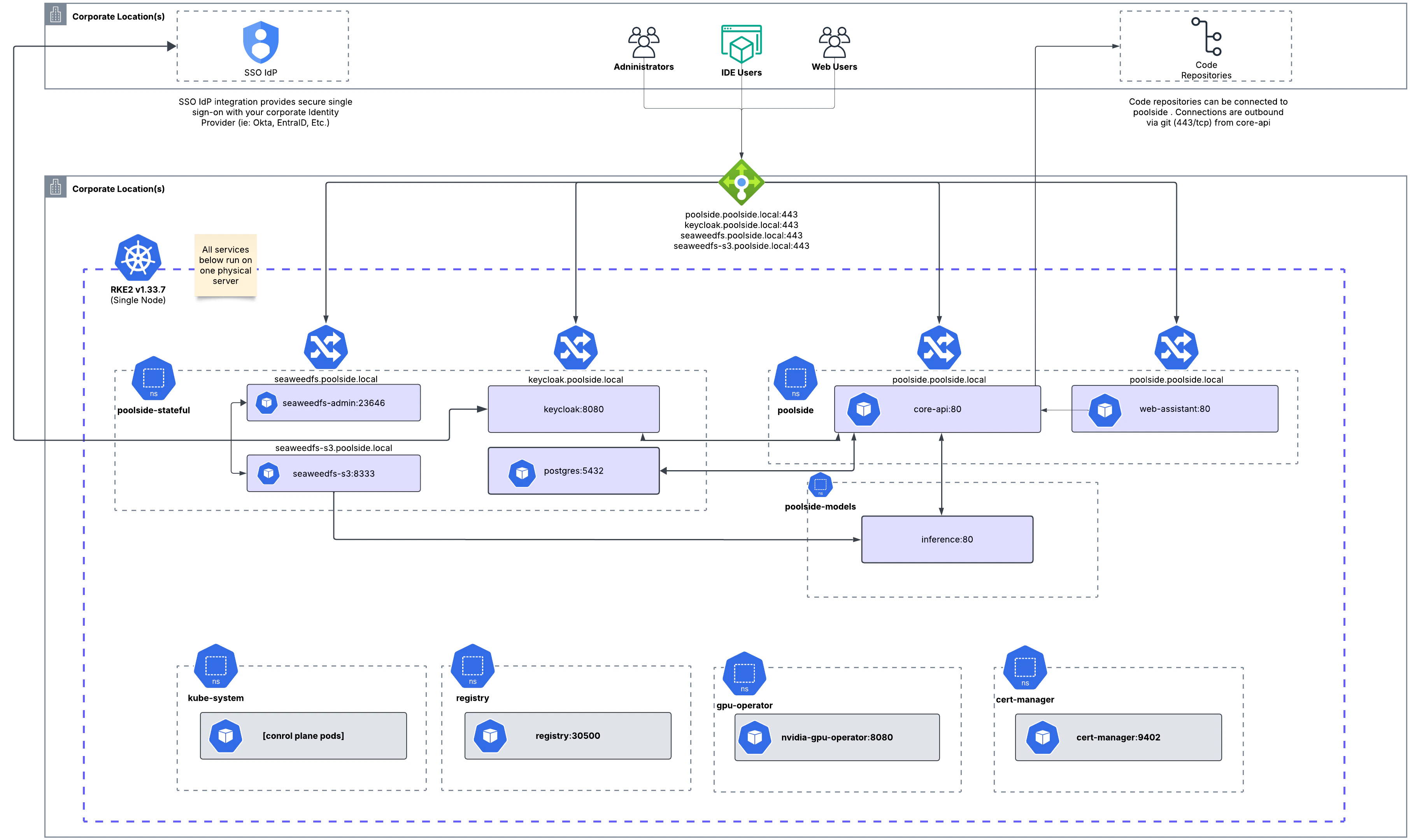This screenshot has width=1410, height=840.
Task: Select the yellow sticky note
Action: pos(225,265)
